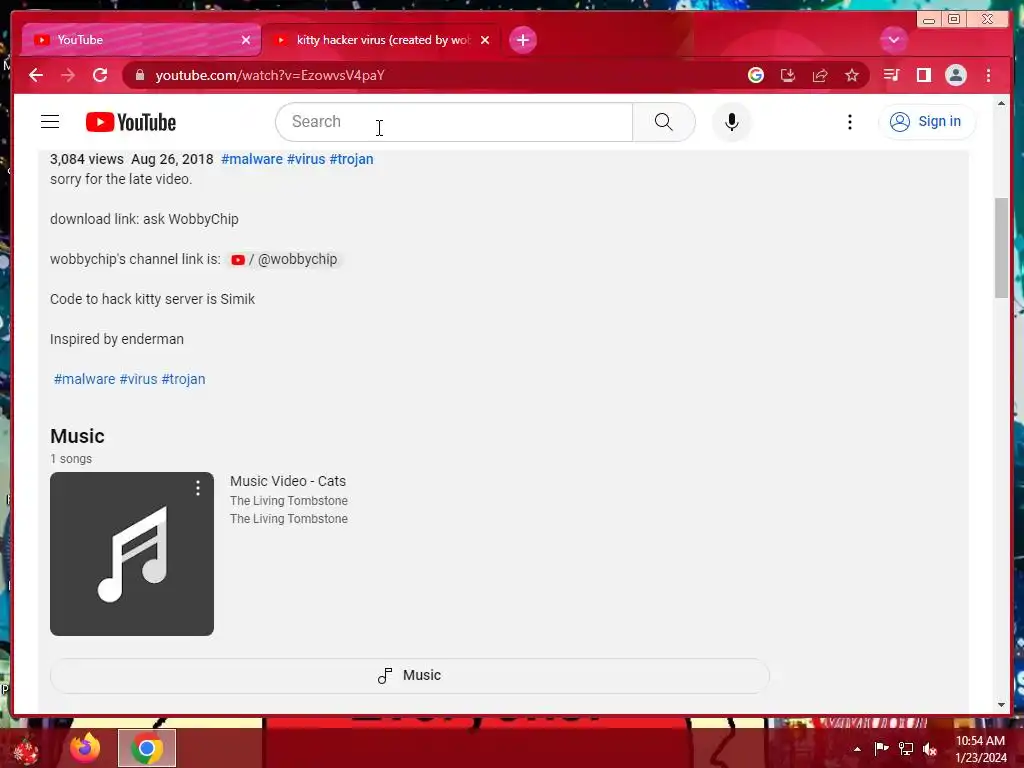Click the muted volume tray icon
The height and width of the screenshot is (768, 1024).
coord(930,749)
